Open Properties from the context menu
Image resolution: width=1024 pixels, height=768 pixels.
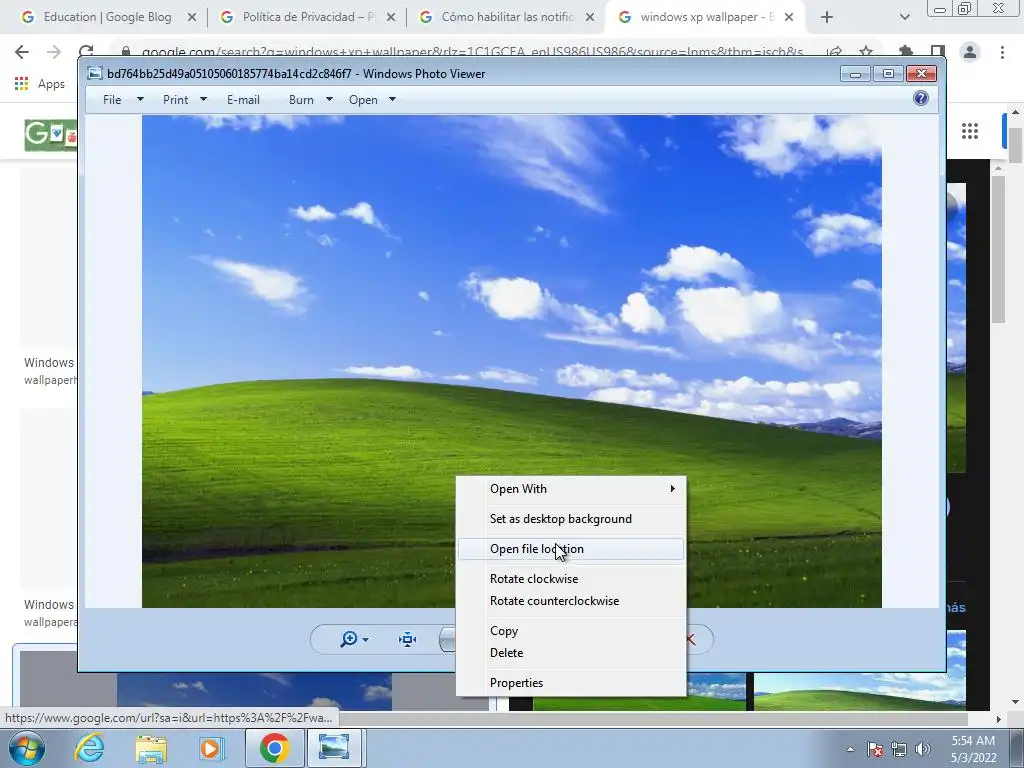click(x=571, y=682)
